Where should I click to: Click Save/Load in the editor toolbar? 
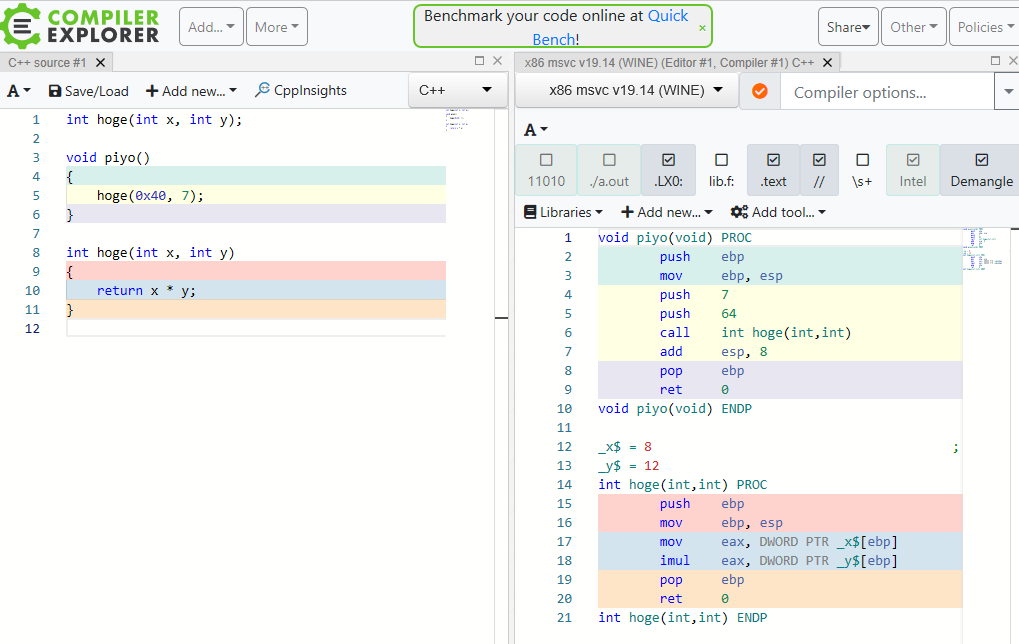[88, 90]
